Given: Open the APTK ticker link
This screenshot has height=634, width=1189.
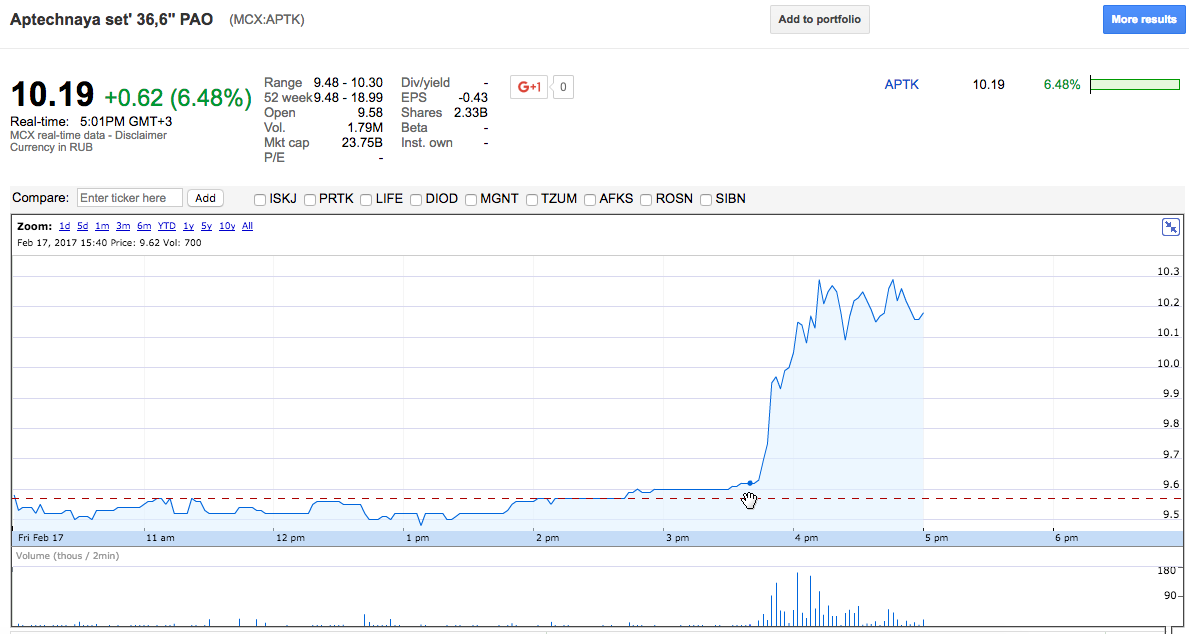Looking at the screenshot, I should [902, 85].
